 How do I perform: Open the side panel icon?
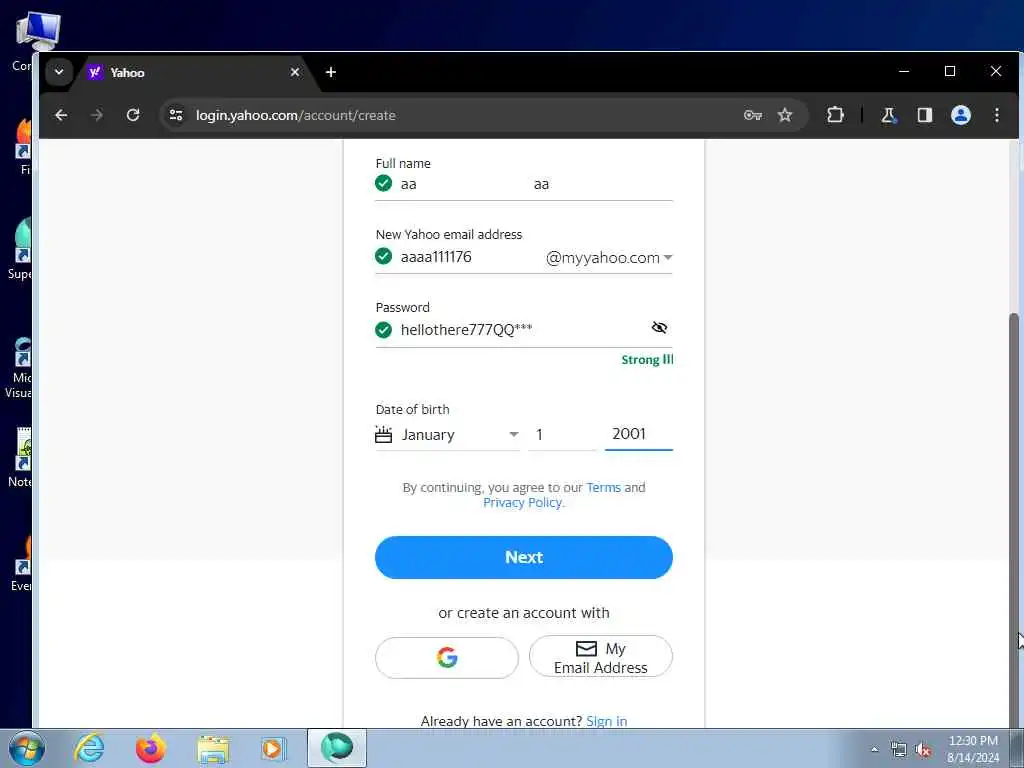(x=924, y=115)
